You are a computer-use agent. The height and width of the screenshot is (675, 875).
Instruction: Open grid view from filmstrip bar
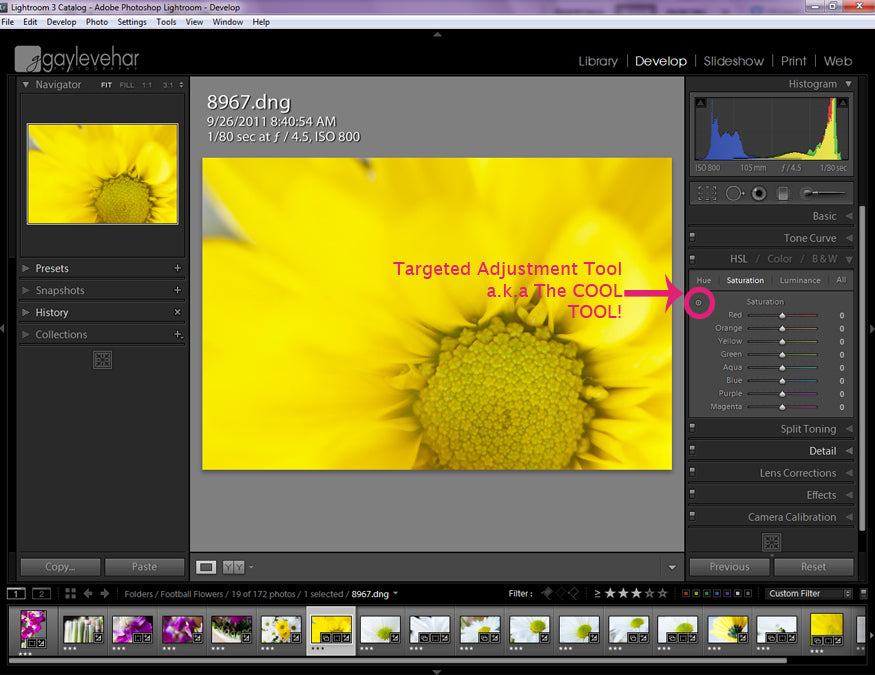(71, 593)
